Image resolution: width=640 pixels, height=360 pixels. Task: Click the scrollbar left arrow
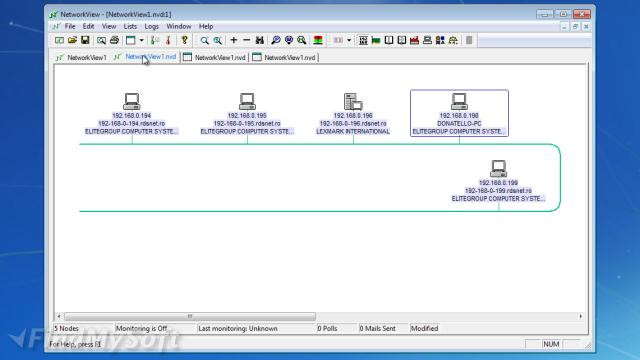tap(59, 316)
